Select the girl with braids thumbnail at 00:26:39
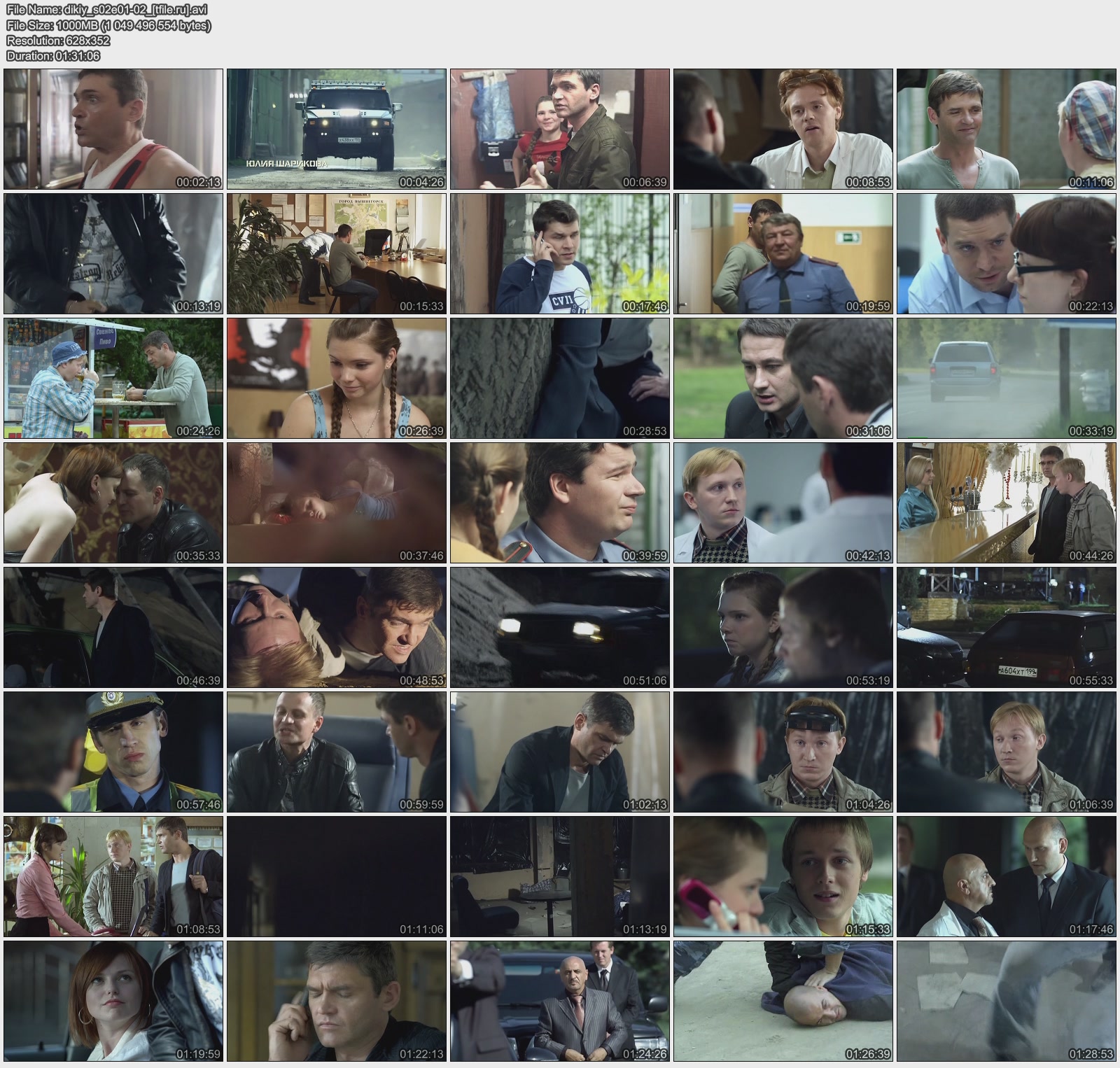This screenshot has width=1120, height=1068. 336,378
